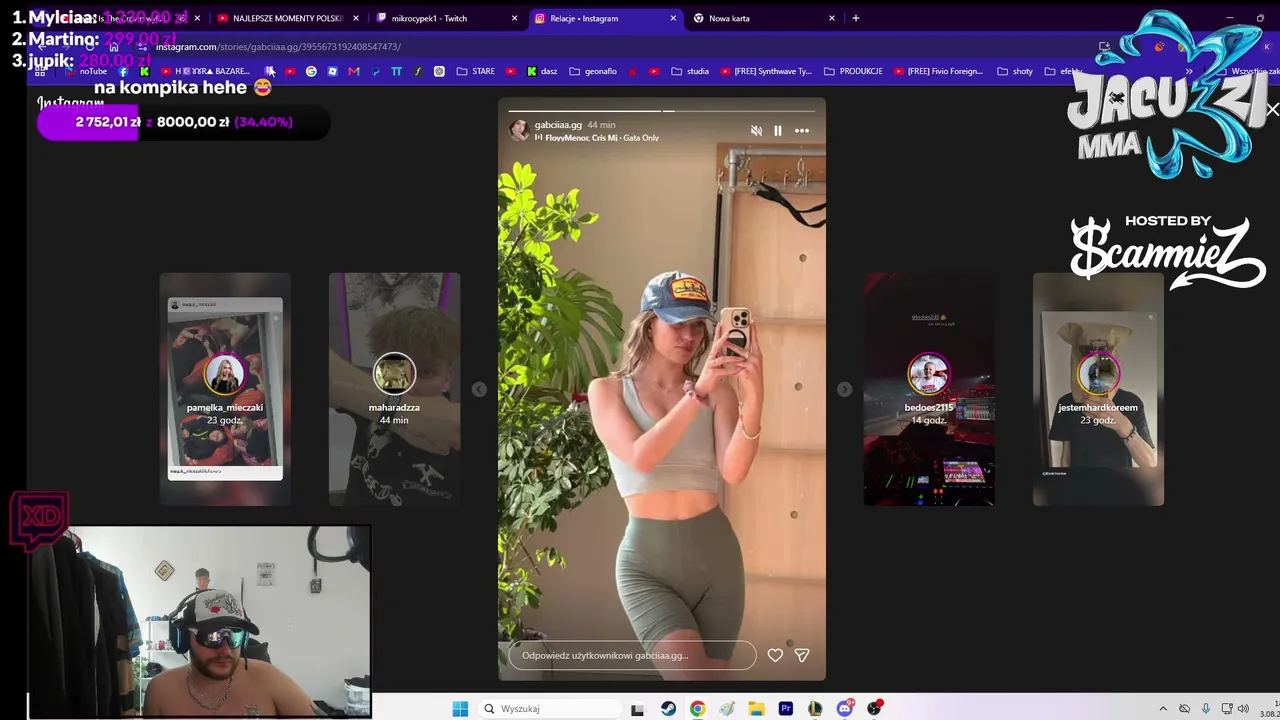1280x720 pixels.
Task: Open League of Legends from the taskbar
Action: 815,709
